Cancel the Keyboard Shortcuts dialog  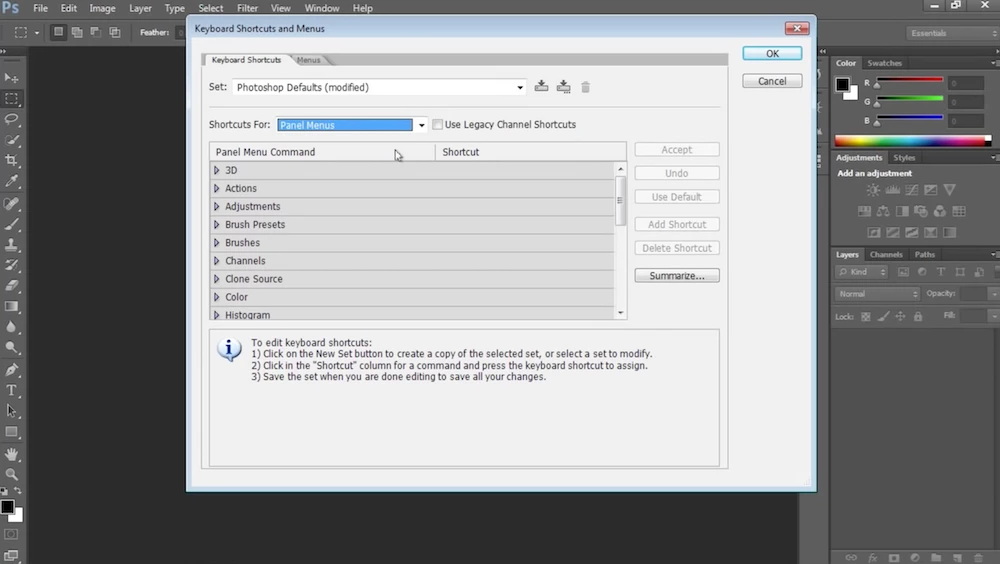[x=772, y=81]
